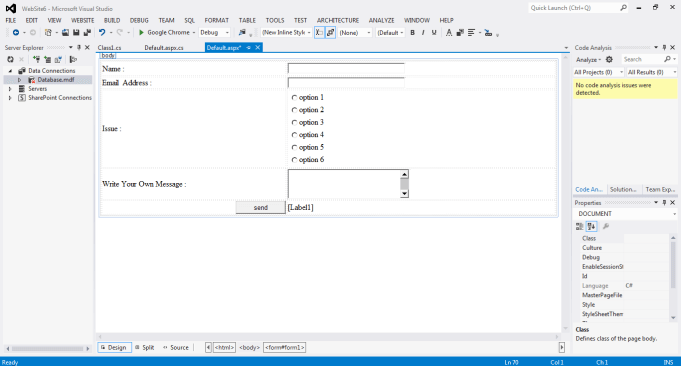Click the send button on the form
The width and height of the screenshot is (681, 366).
tap(261, 208)
